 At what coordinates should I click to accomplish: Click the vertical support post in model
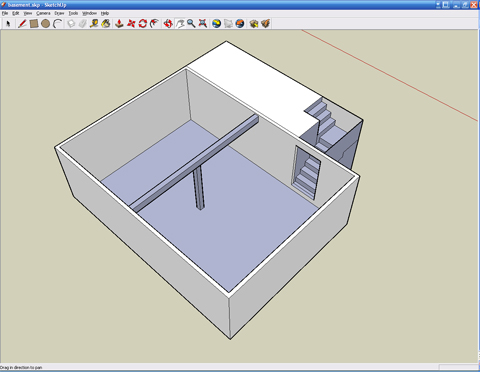(199, 188)
